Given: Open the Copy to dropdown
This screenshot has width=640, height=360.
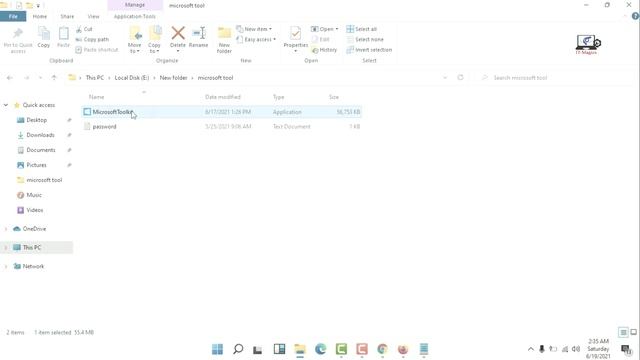Looking at the screenshot, I should click(154, 40).
